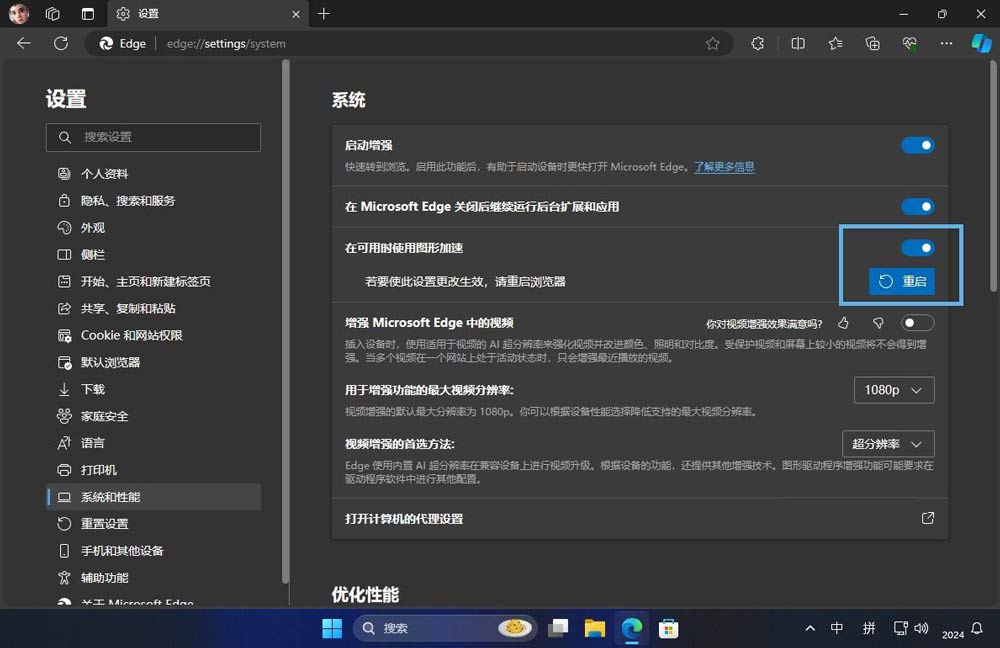Open 下载 settings page
1000x648 pixels.
pos(153,389)
